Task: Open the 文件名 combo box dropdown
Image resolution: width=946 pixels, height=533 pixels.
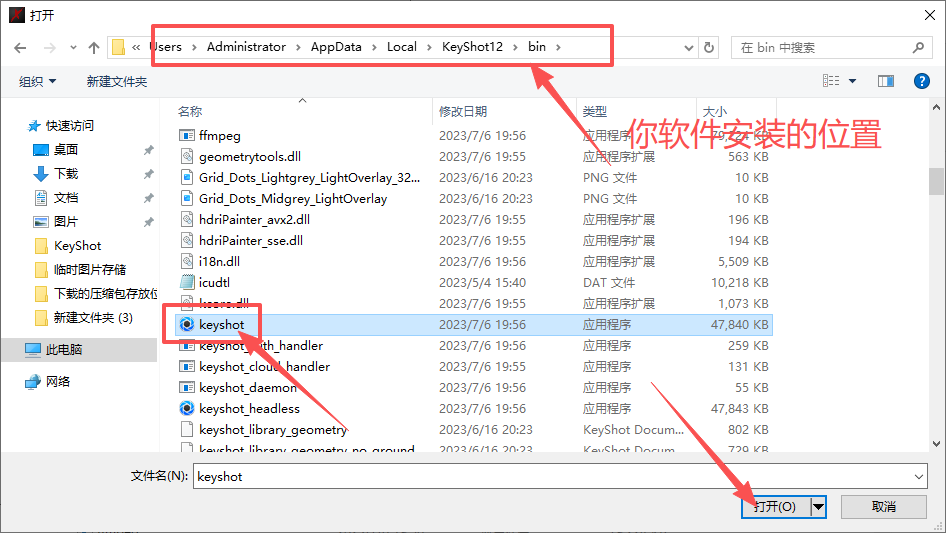Action: coord(919,476)
